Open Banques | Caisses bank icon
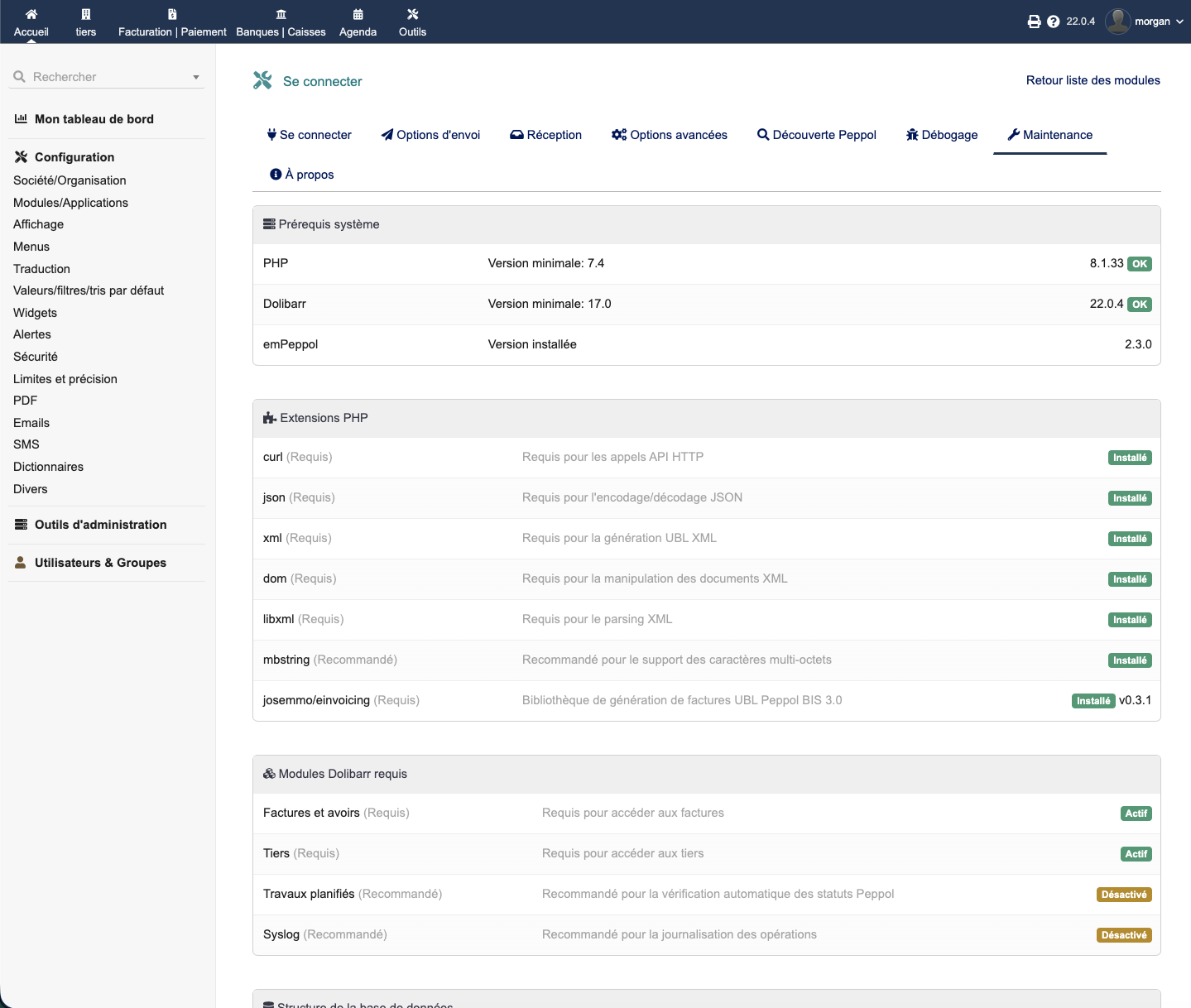Image resolution: width=1191 pixels, height=1008 pixels. tap(281, 14)
